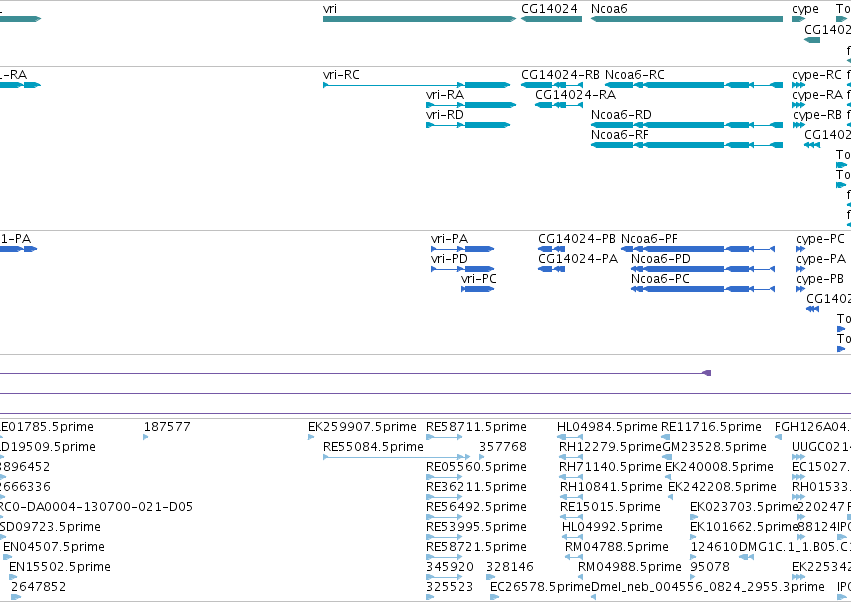This screenshot has height=602, width=851.
Task: Select the purple insertion marker endpoint
Action: pos(707,373)
